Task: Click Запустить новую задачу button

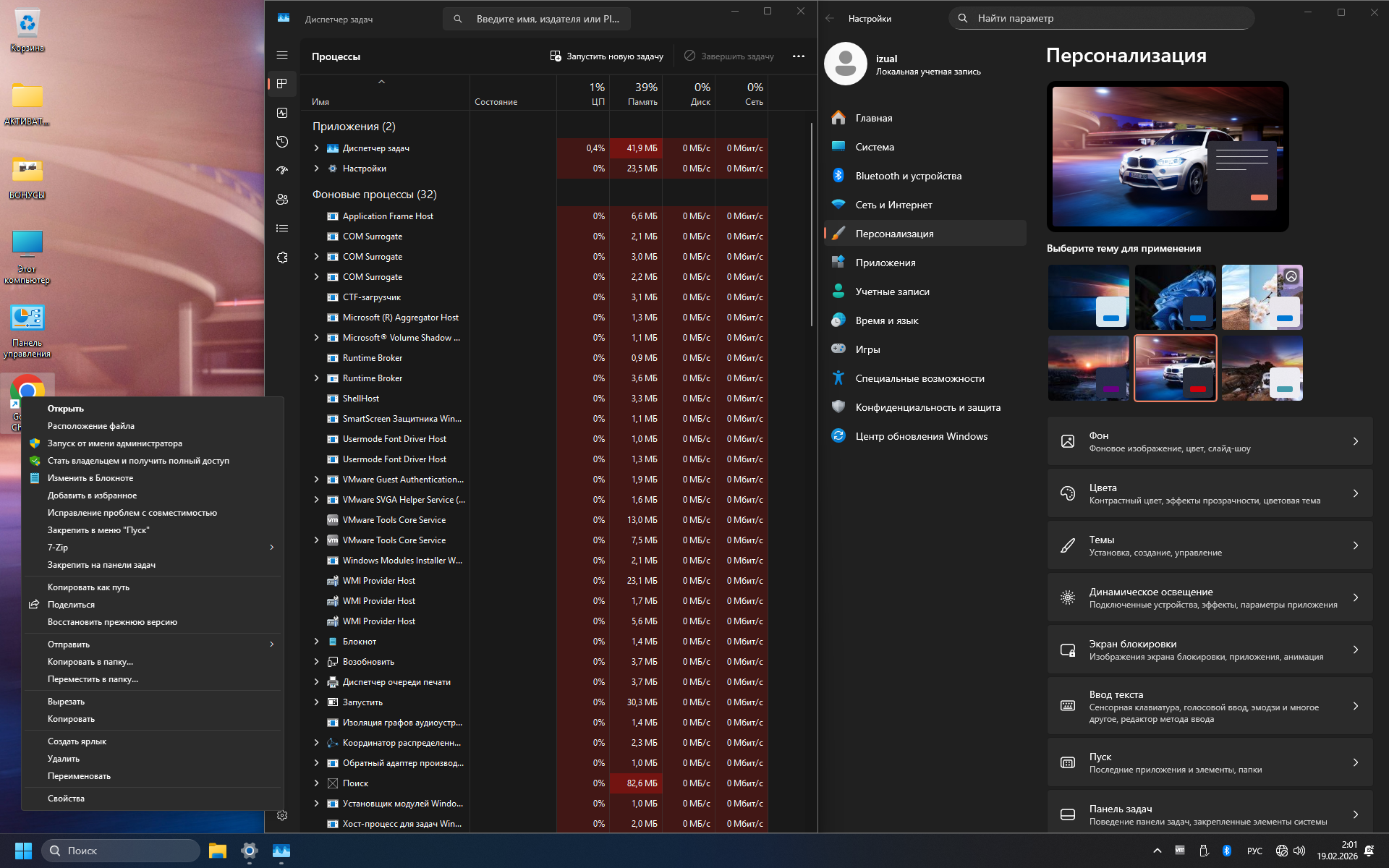Action: (x=606, y=56)
